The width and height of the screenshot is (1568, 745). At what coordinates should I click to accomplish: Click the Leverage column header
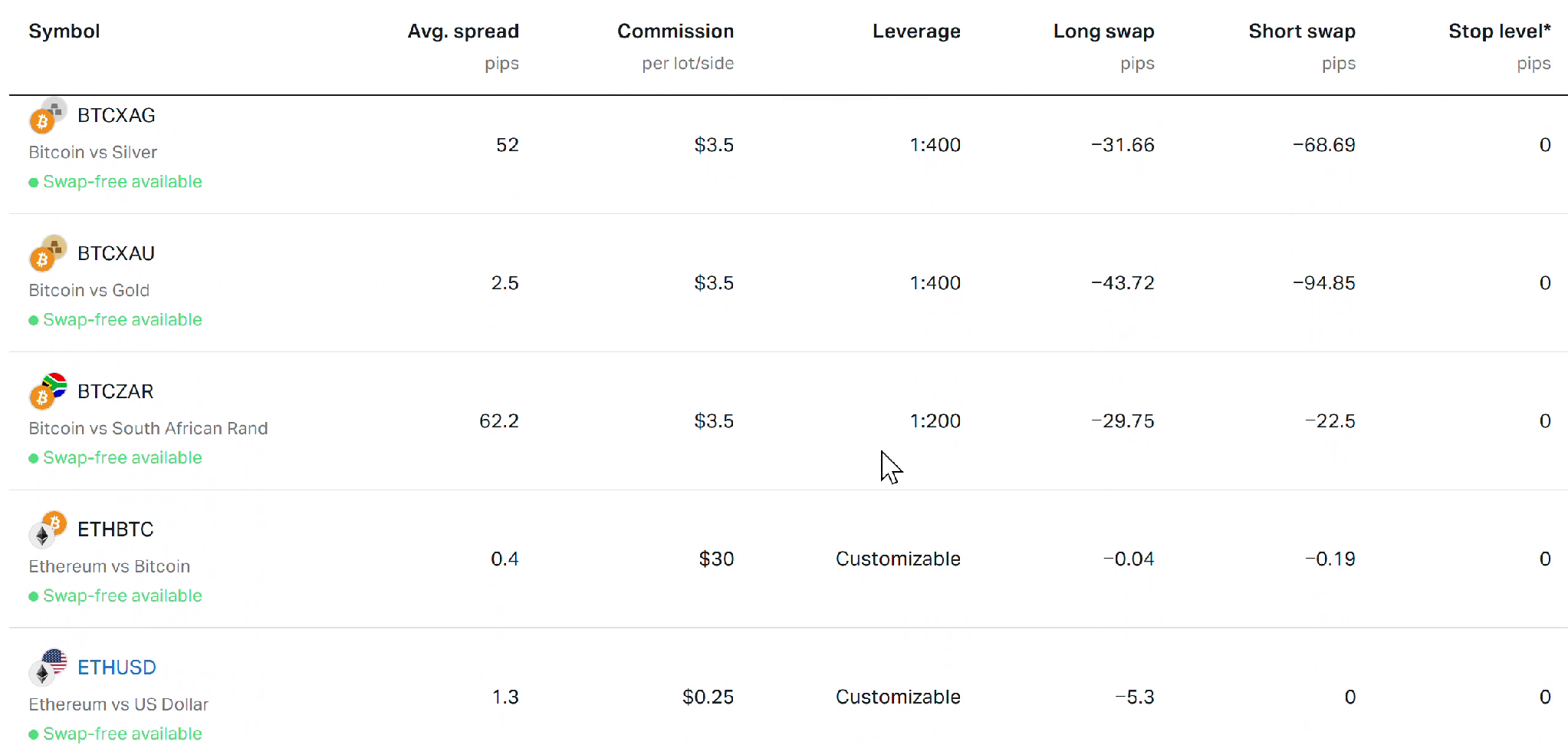coord(916,31)
